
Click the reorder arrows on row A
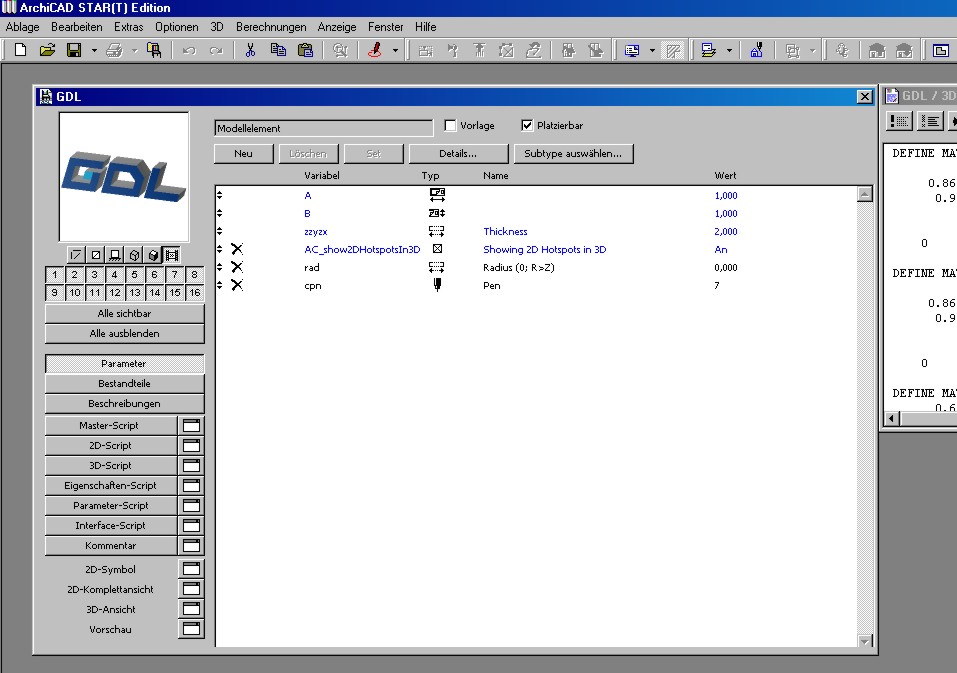[220, 195]
